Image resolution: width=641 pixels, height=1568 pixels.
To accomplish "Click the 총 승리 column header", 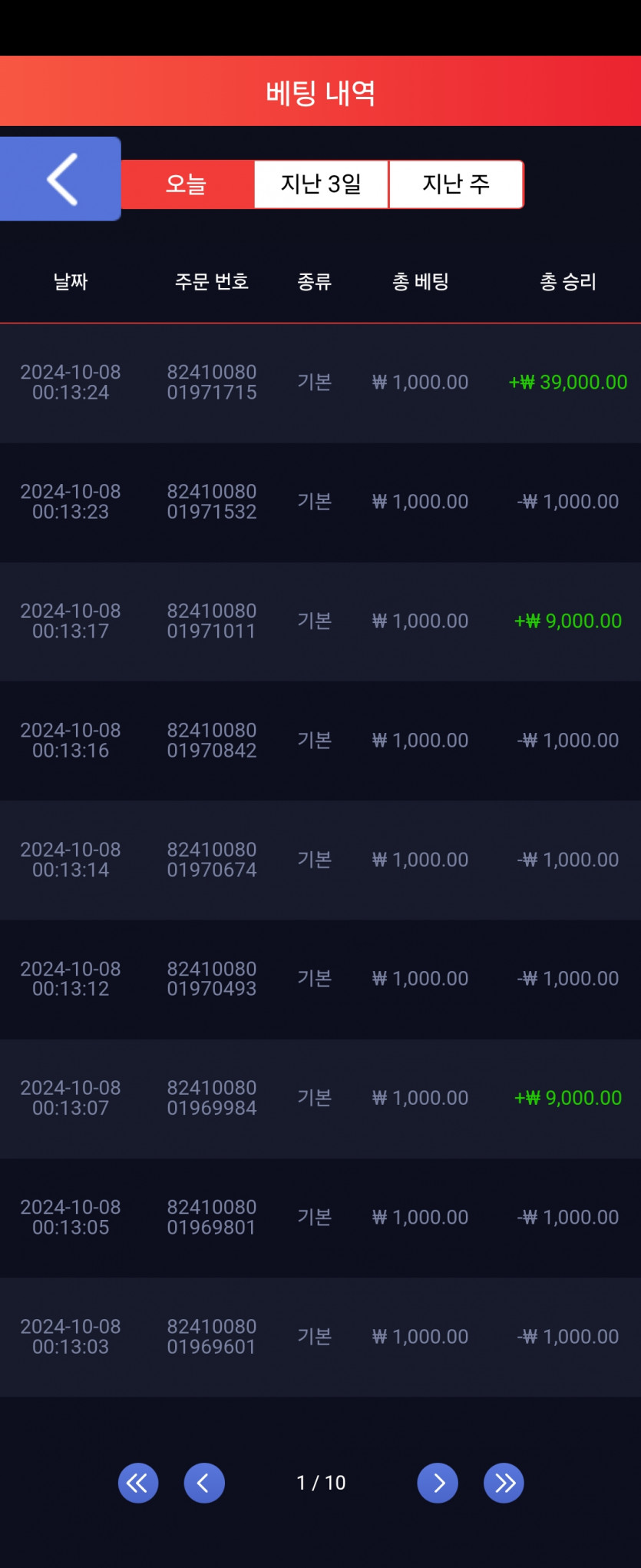I will (568, 282).
